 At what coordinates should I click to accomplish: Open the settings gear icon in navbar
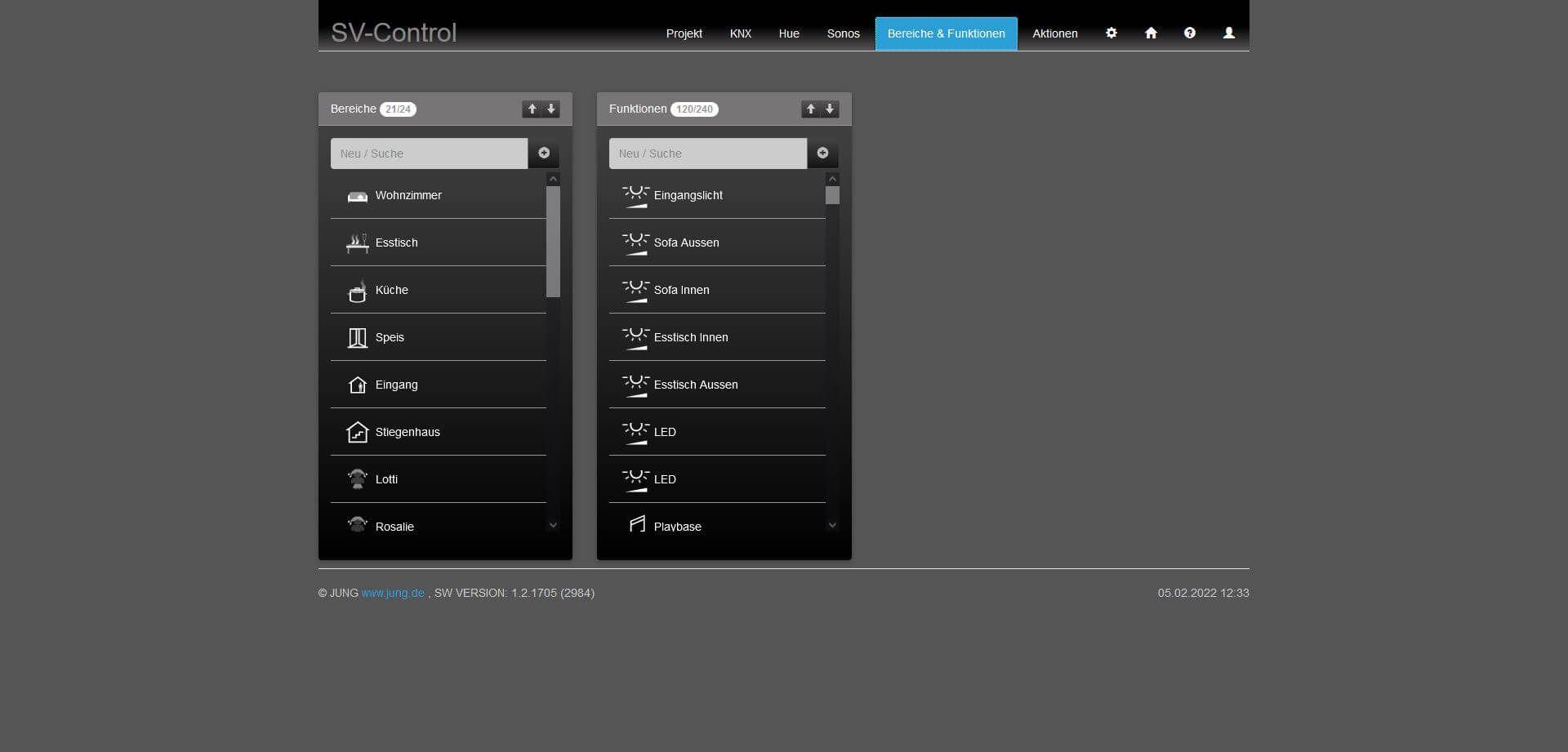pyautogui.click(x=1111, y=33)
